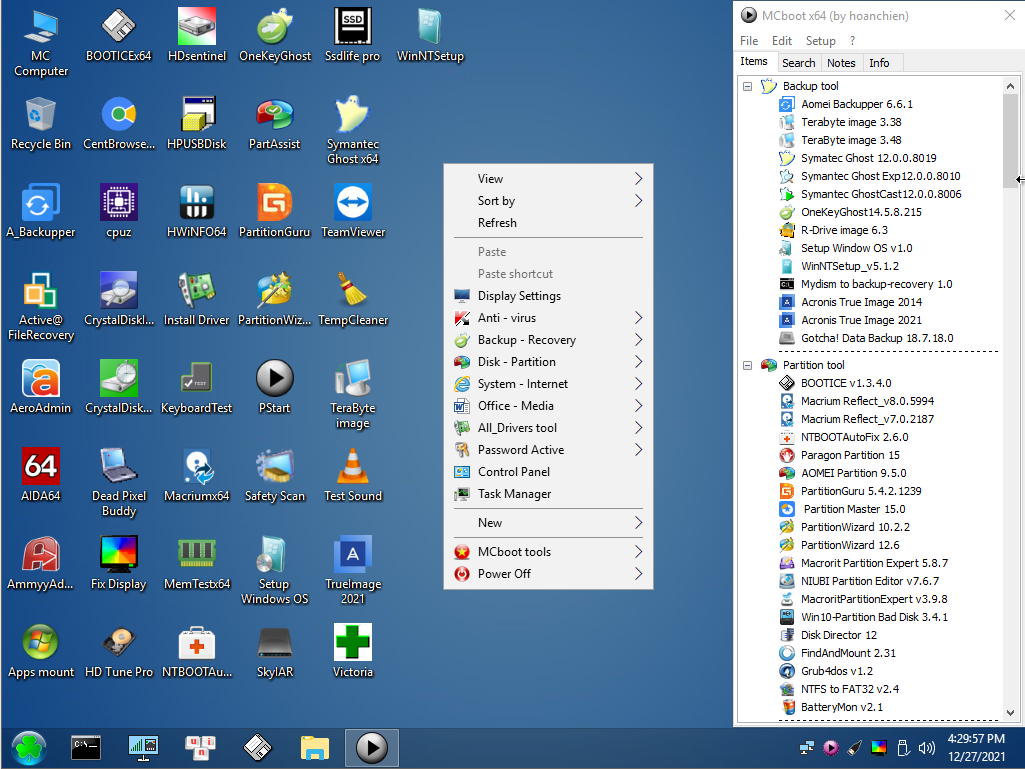Select R-Drive image 6.3 entry
Screen dimensions: 1025x769
pyautogui.click(x=844, y=230)
